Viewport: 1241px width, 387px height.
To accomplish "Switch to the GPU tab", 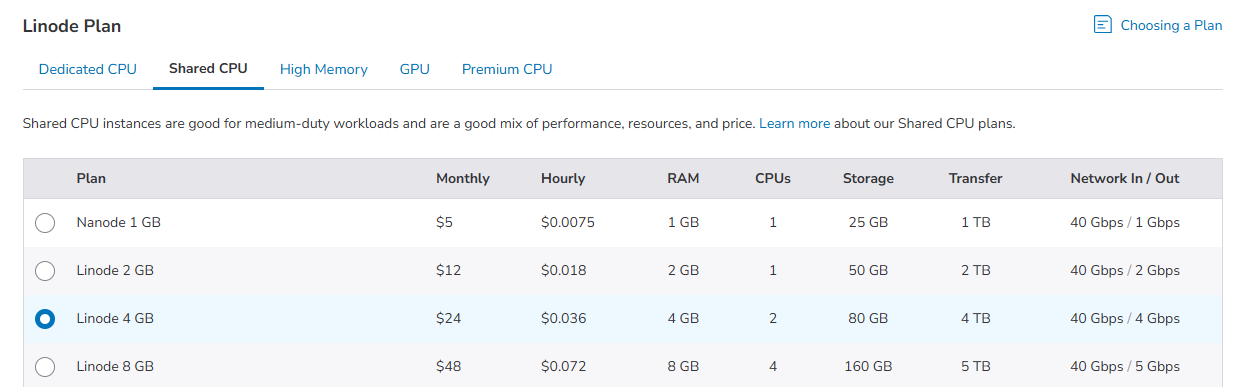I will [415, 69].
